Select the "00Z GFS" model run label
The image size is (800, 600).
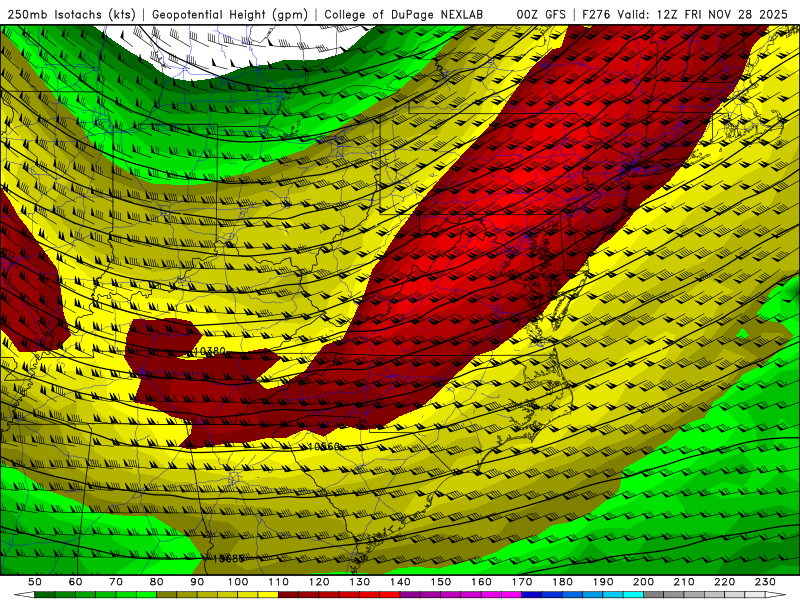point(543,15)
